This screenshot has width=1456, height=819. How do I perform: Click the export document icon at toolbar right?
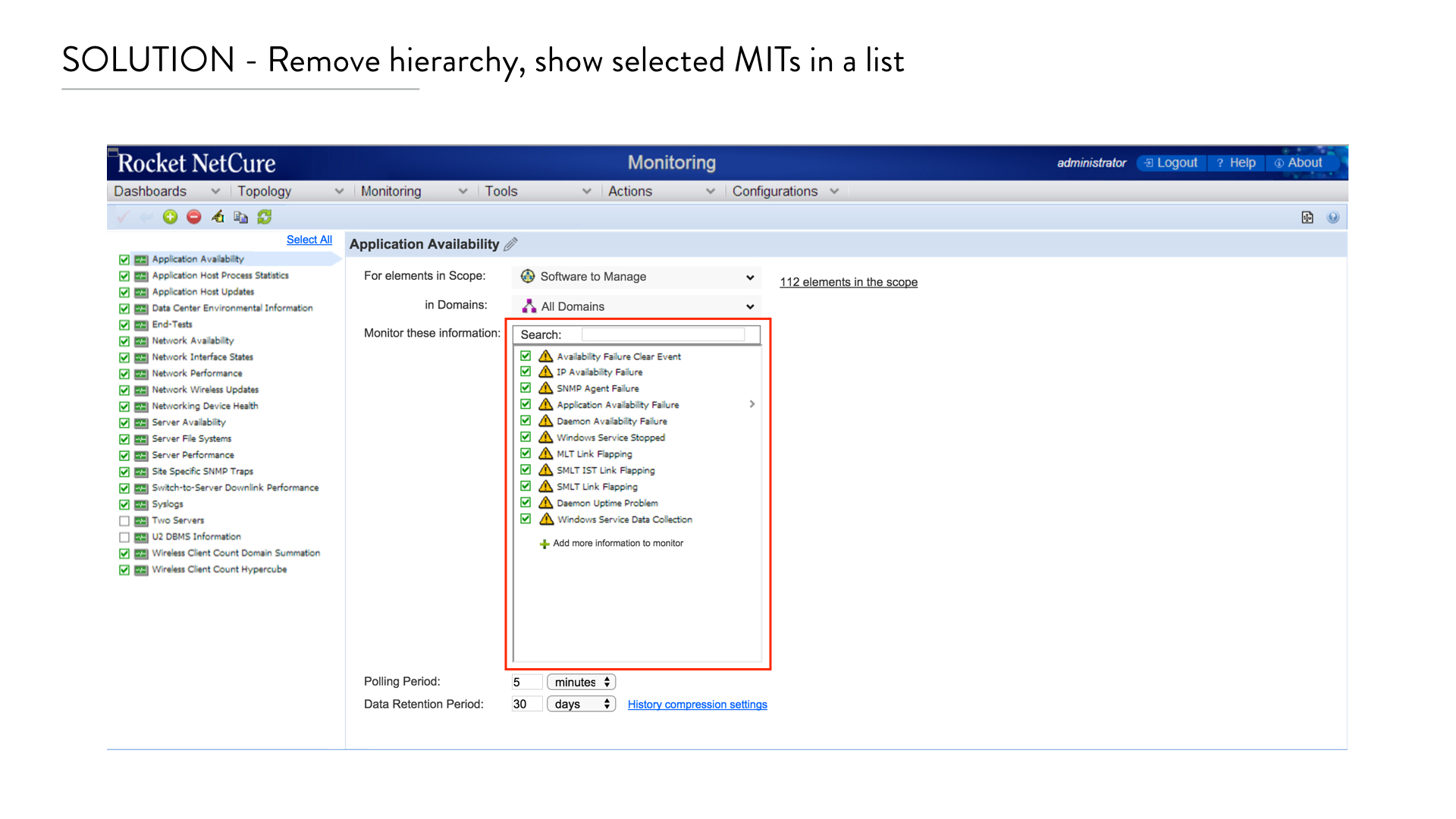pyautogui.click(x=1307, y=218)
